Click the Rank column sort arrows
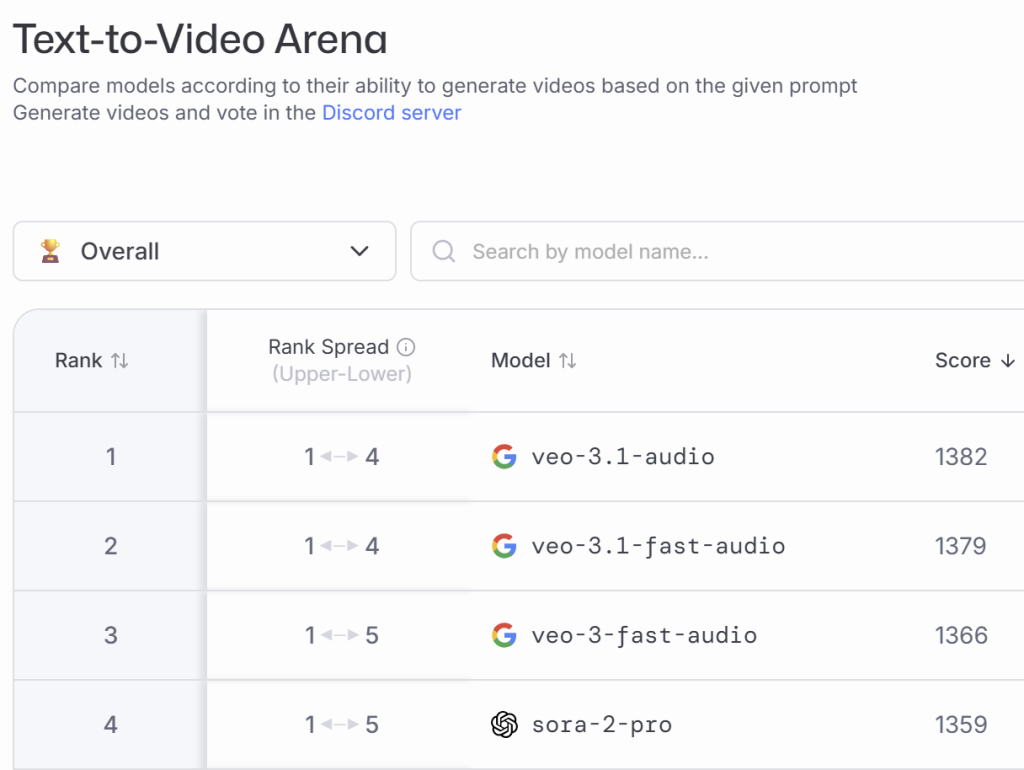 (120, 361)
